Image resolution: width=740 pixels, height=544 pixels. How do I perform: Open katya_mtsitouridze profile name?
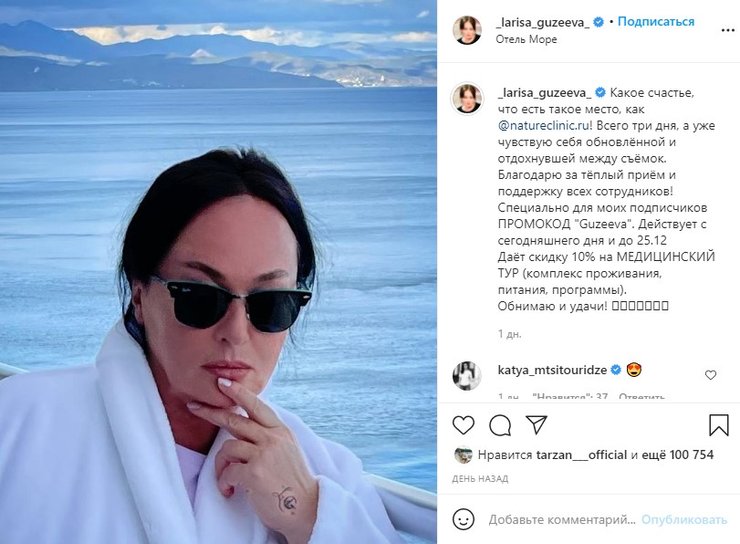(x=552, y=370)
